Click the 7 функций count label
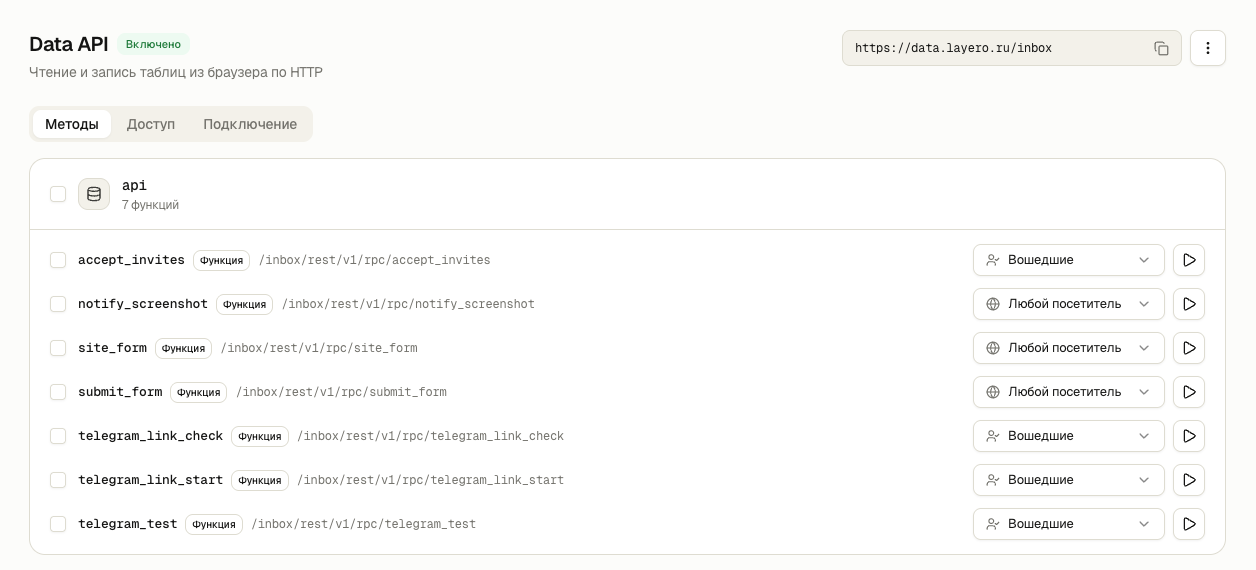 150,205
